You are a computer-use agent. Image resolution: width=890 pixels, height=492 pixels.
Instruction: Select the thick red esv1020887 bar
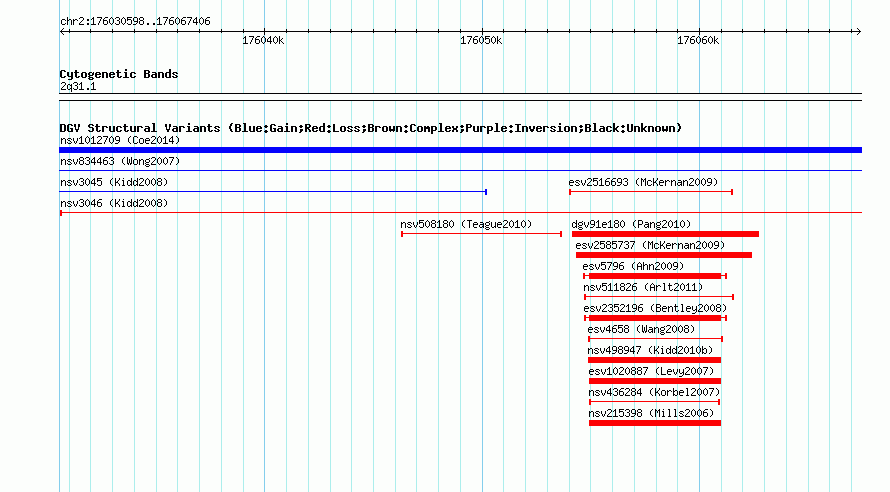pos(655,381)
